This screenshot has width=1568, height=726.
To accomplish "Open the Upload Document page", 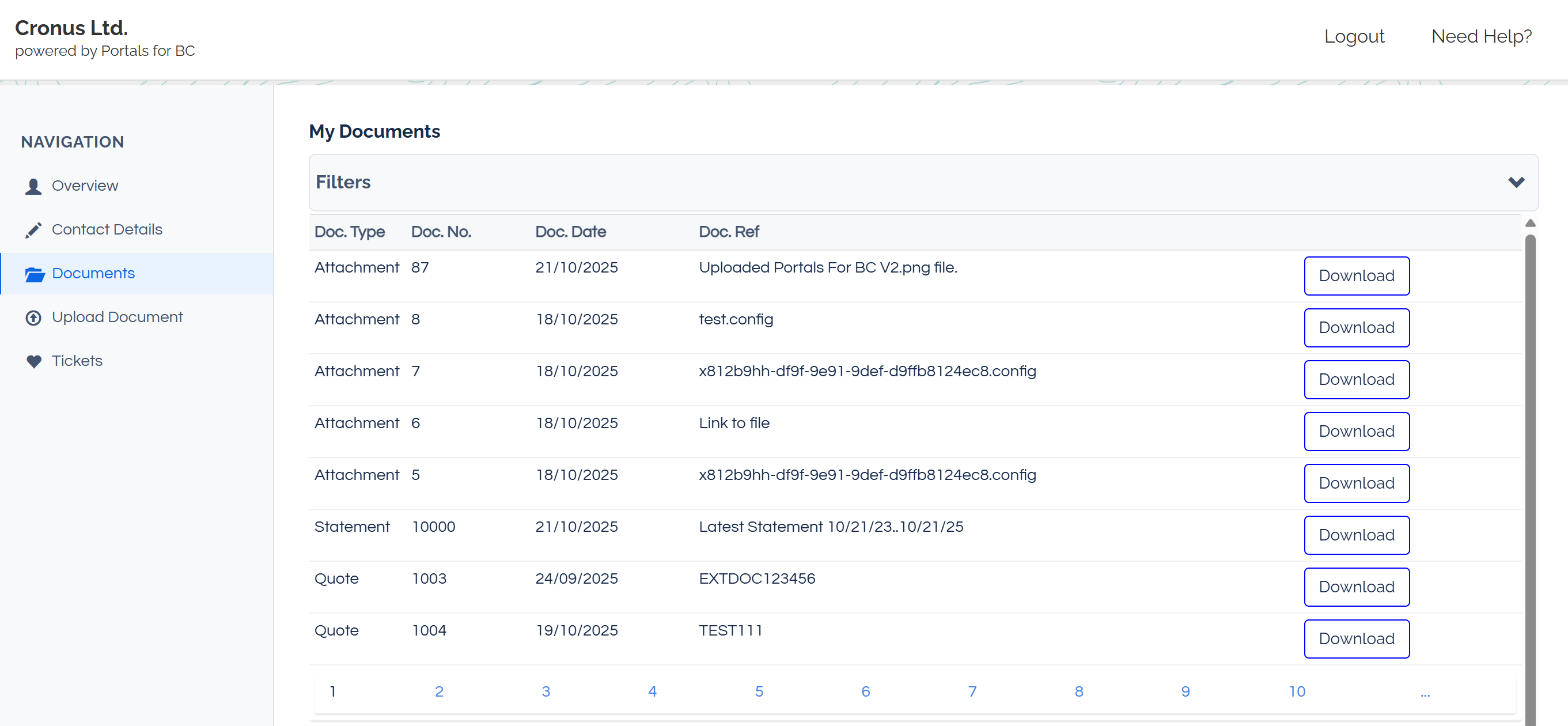I will (117, 317).
